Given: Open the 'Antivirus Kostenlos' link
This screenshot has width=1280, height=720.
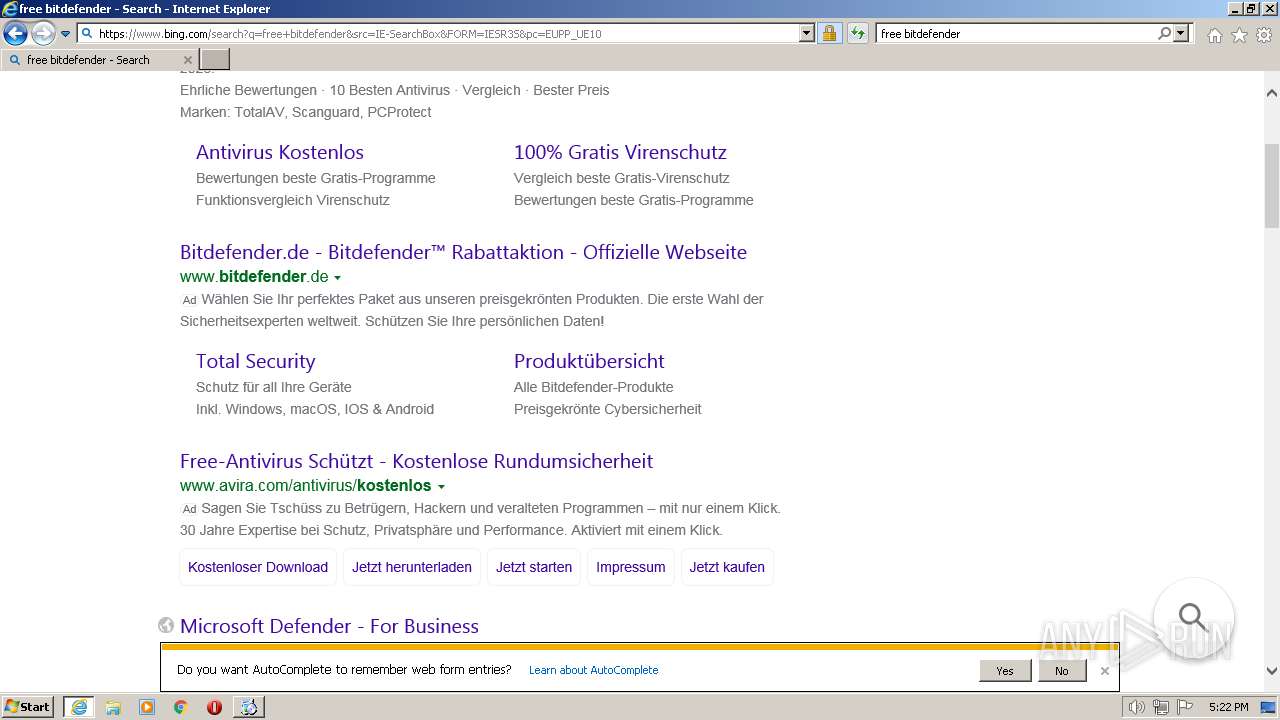Looking at the screenshot, I should click(280, 152).
